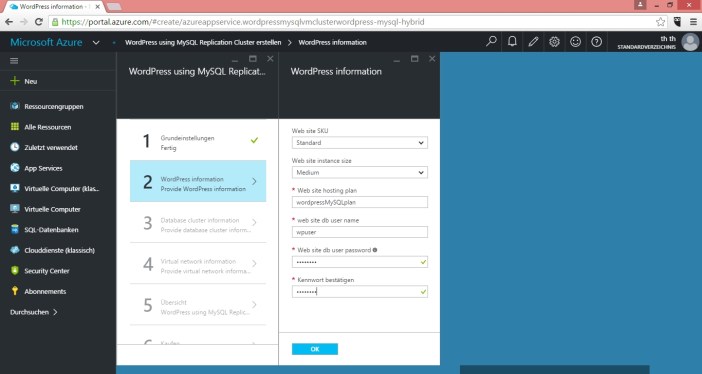Click the web site db user name field
Screen dimensions: 702x374
click(x=360, y=232)
